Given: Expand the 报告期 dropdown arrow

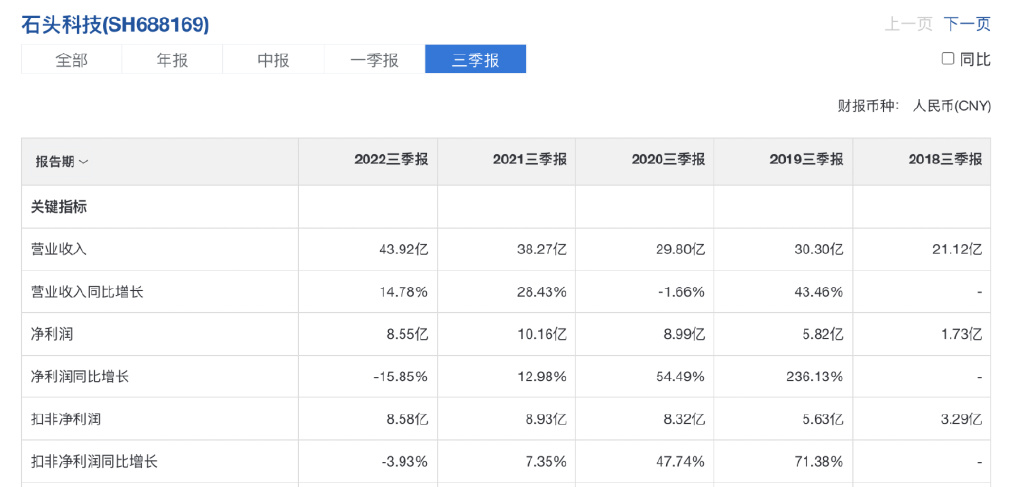Looking at the screenshot, I should coord(83,162).
